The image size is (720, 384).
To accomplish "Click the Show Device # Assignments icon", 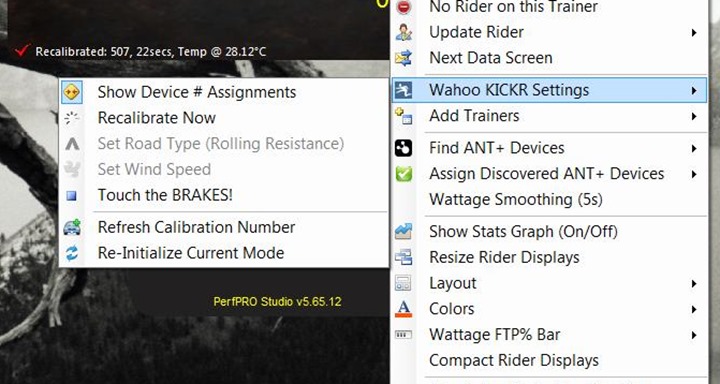I will tap(72, 92).
